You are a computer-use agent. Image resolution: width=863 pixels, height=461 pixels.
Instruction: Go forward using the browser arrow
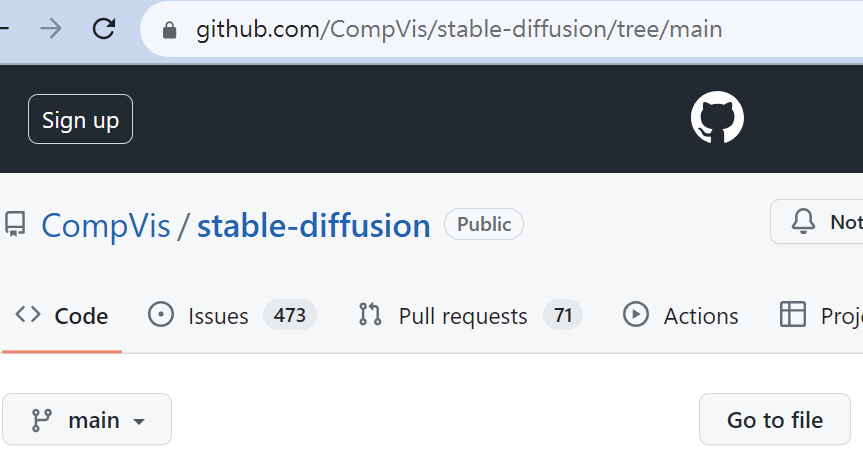[x=50, y=29]
